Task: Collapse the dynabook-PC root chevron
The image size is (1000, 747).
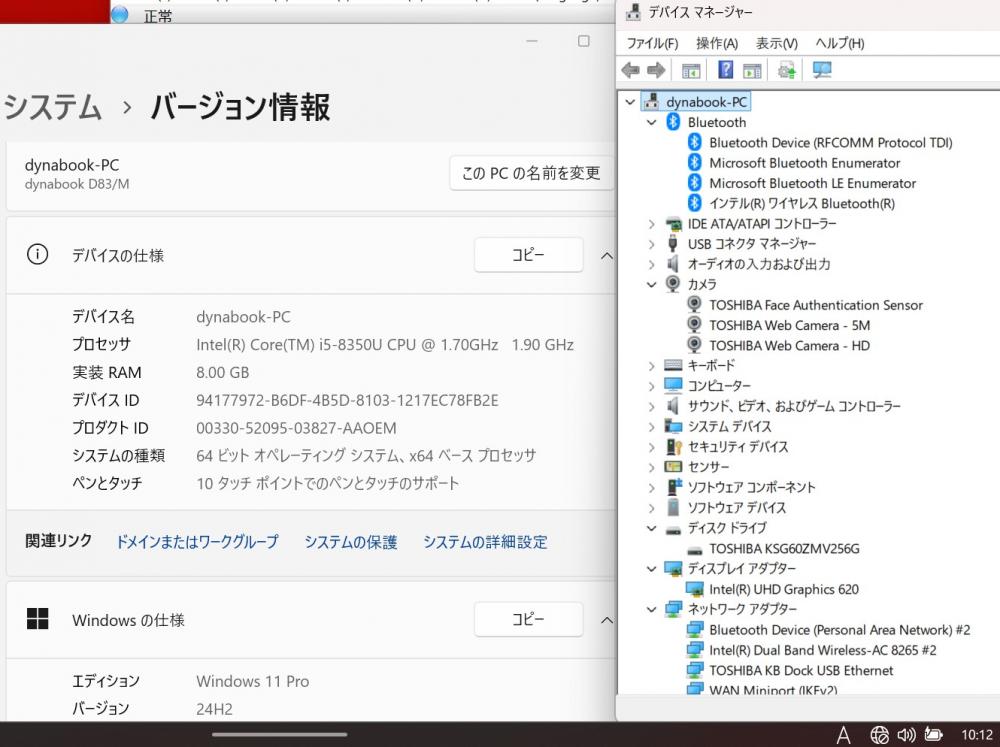Action: click(x=630, y=101)
